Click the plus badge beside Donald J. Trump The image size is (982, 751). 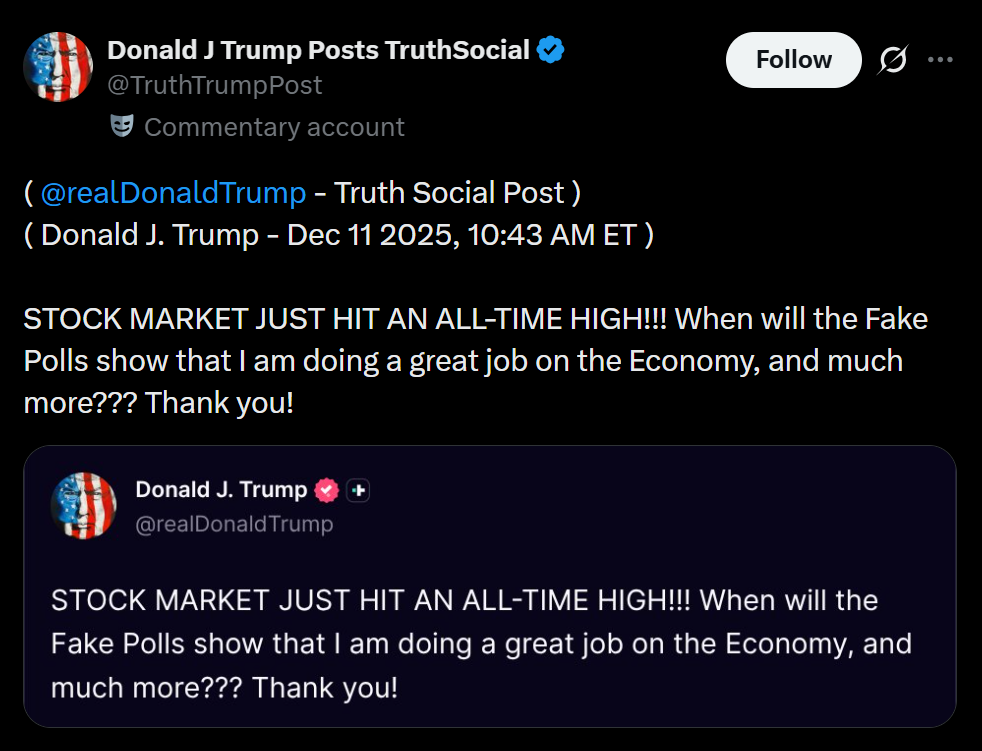[x=358, y=490]
